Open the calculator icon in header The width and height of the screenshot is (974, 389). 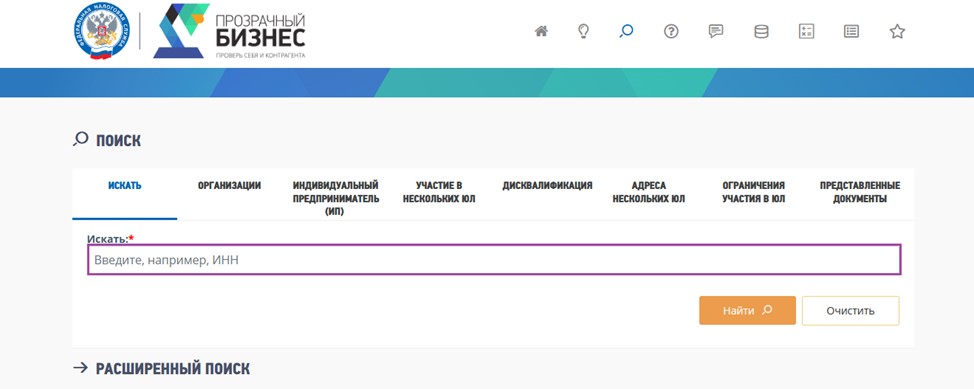806,31
